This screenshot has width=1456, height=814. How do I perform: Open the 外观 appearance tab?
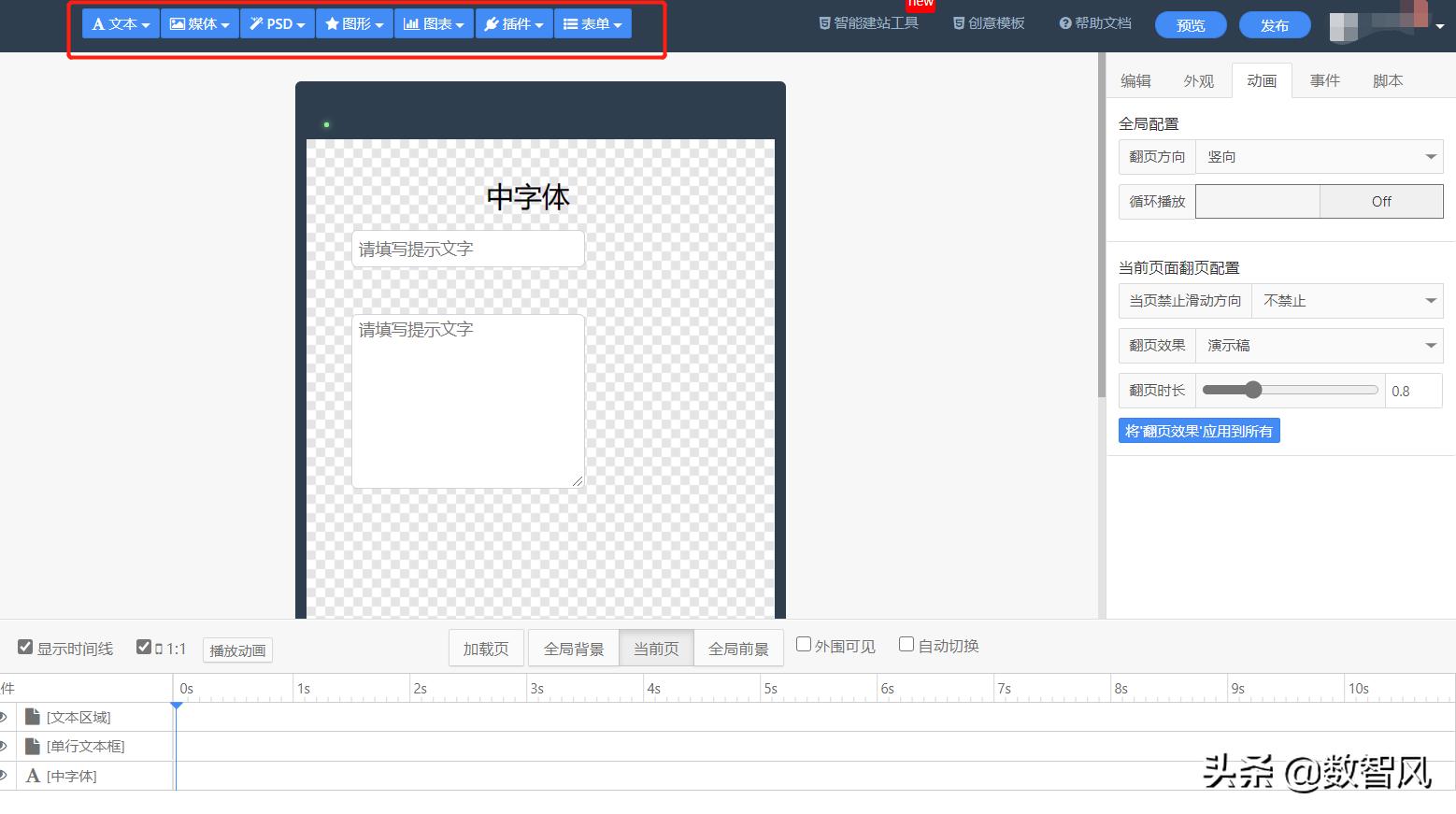point(1199,80)
